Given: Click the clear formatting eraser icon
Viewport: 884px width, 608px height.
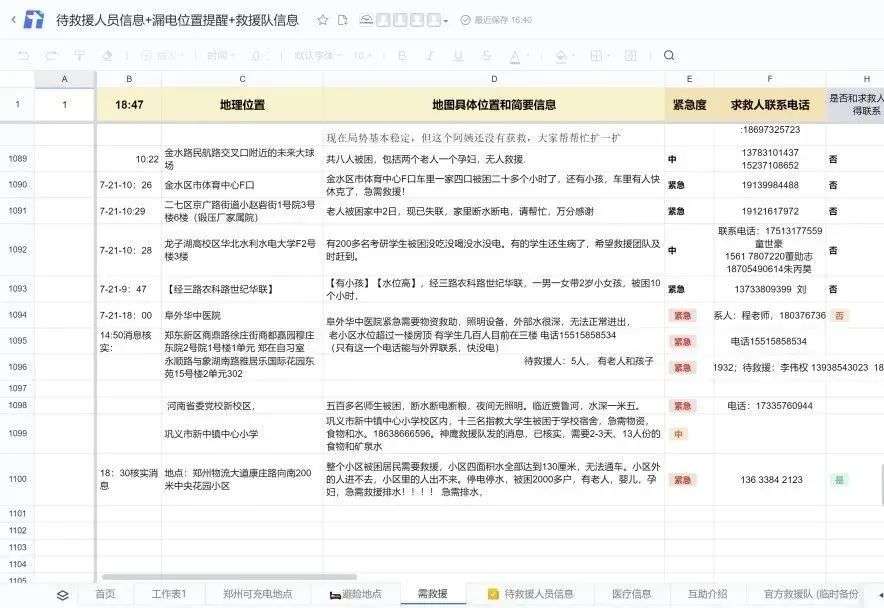Looking at the screenshot, I should click(107, 55).
